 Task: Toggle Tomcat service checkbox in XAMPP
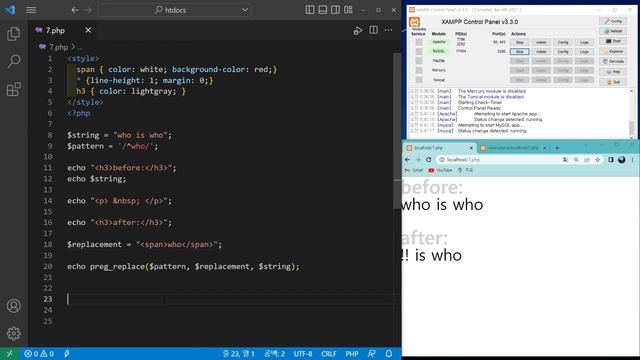419,80
